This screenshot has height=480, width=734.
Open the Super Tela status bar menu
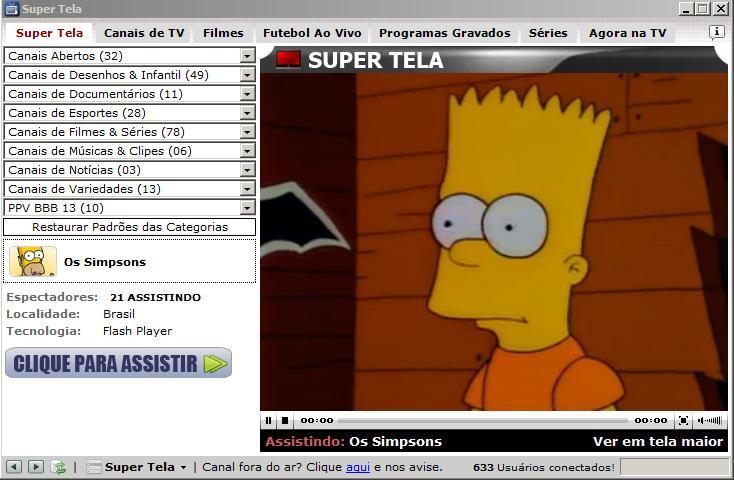138,467
